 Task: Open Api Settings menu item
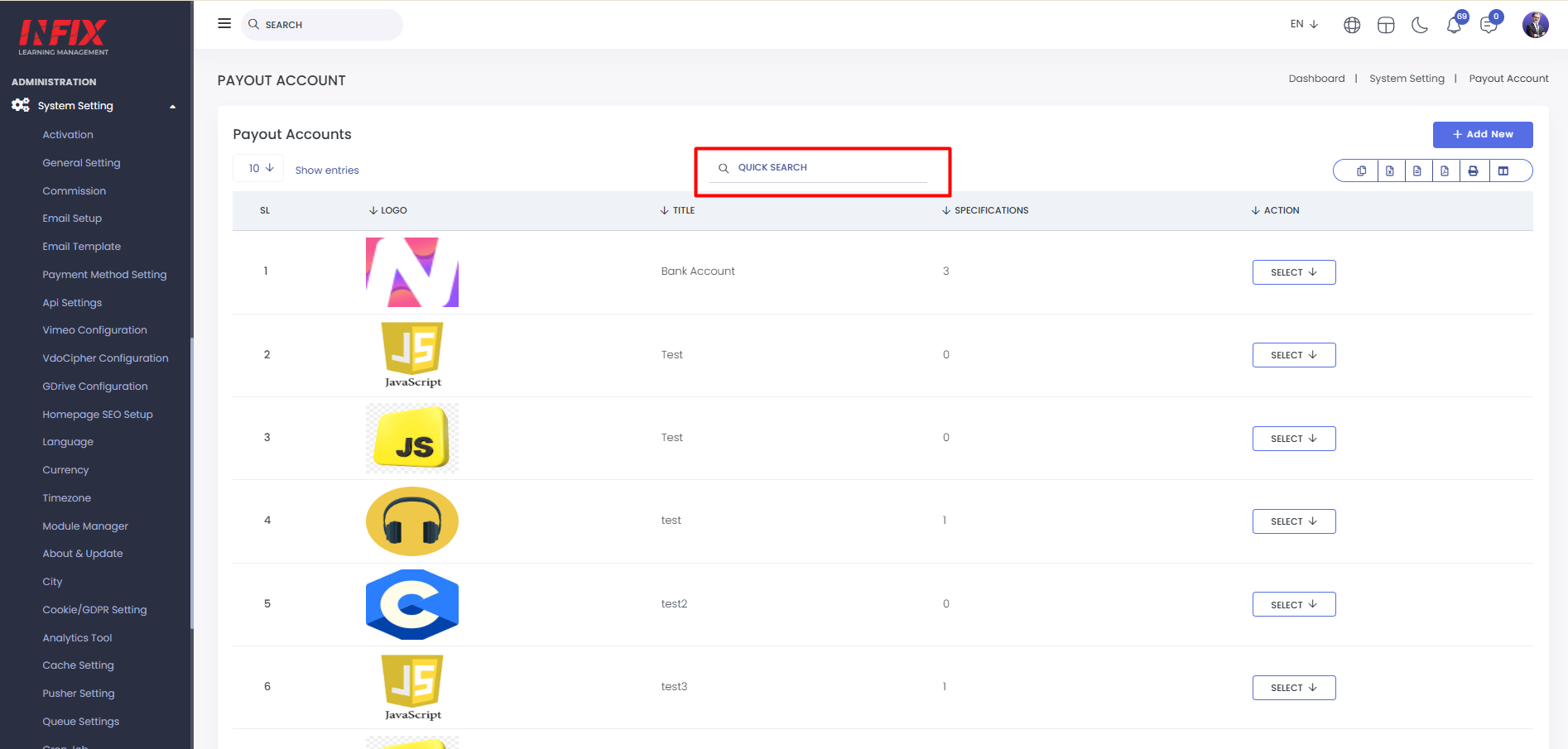72,303
